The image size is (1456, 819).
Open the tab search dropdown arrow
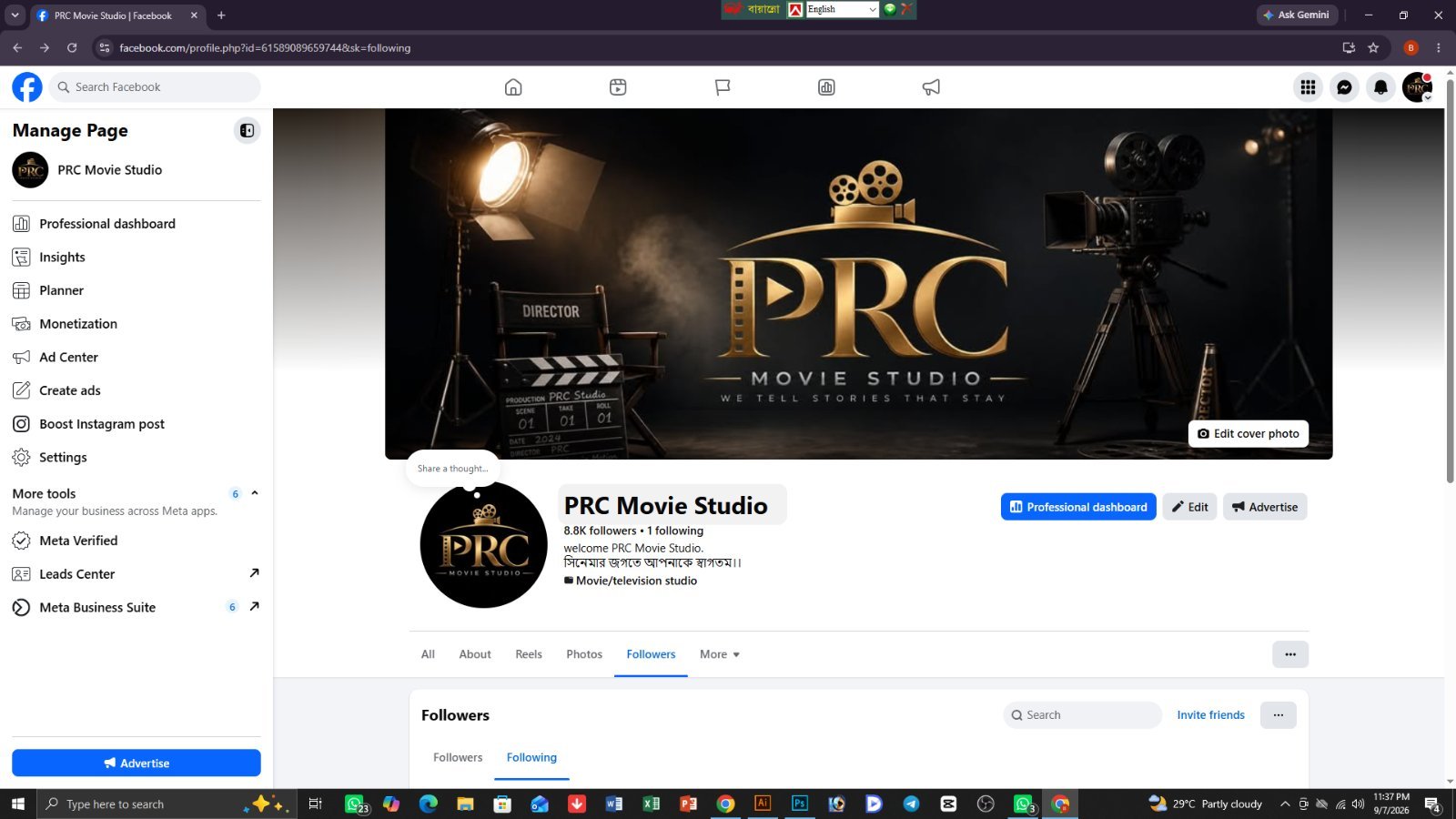15,15
